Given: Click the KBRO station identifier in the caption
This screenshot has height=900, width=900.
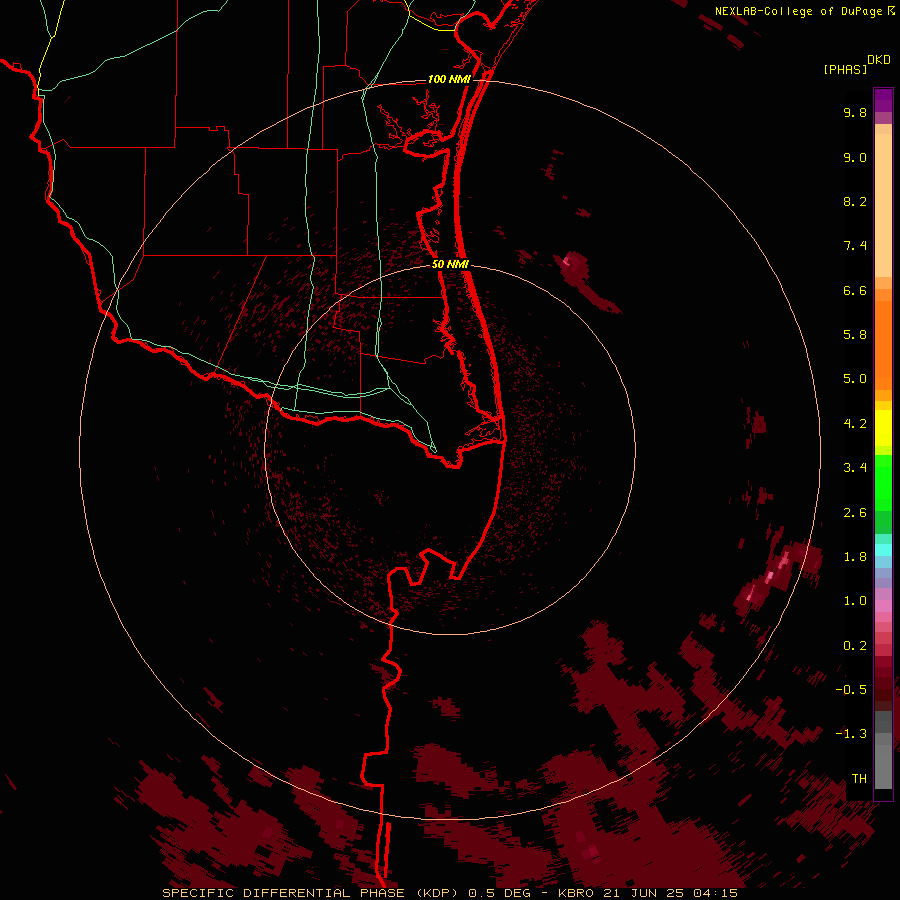Looking at the screenshot, I should [x=577, y=893].
